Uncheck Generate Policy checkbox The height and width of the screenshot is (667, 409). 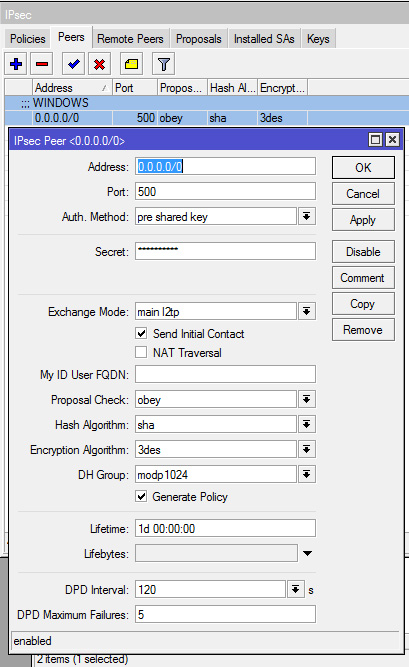click(141, 496)
